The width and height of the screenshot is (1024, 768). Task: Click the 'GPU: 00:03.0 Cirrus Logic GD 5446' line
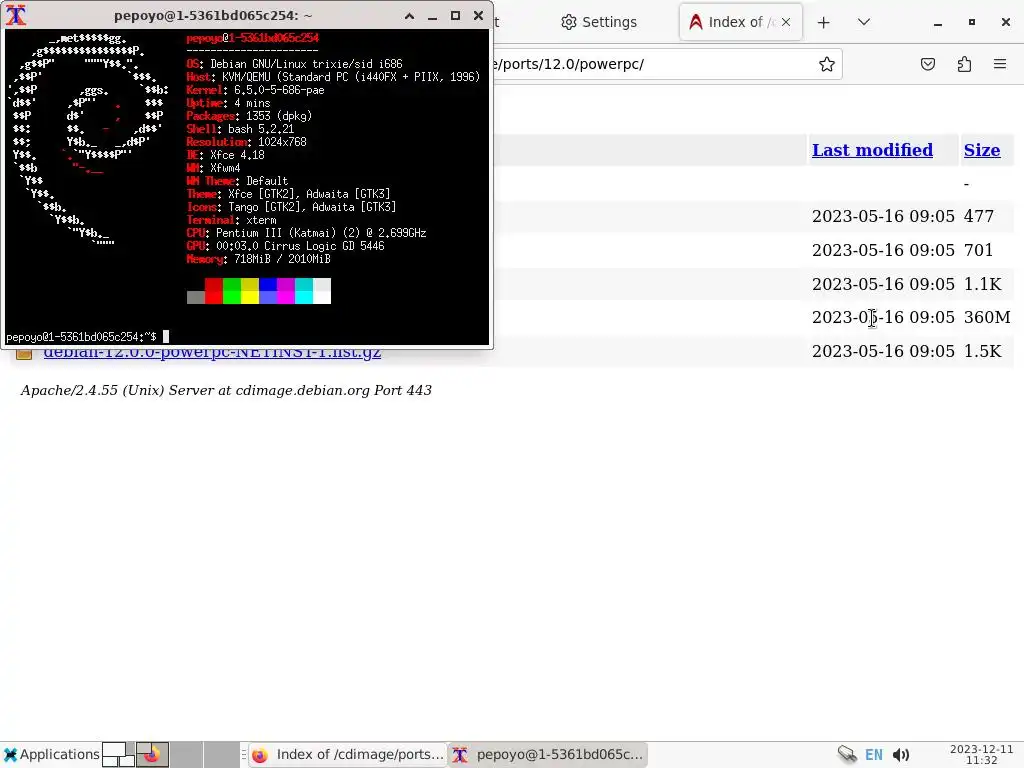285,246
